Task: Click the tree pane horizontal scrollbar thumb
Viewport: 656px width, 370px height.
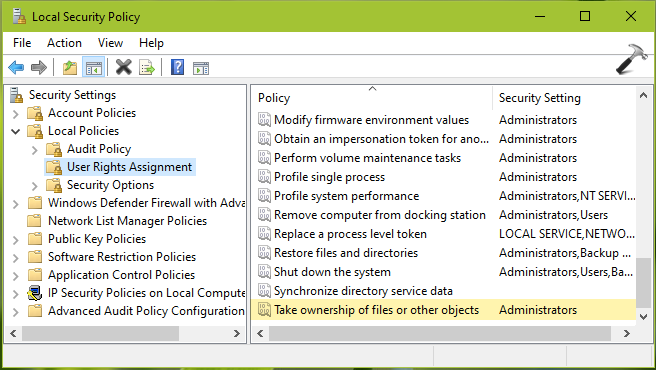Action: 100,334
